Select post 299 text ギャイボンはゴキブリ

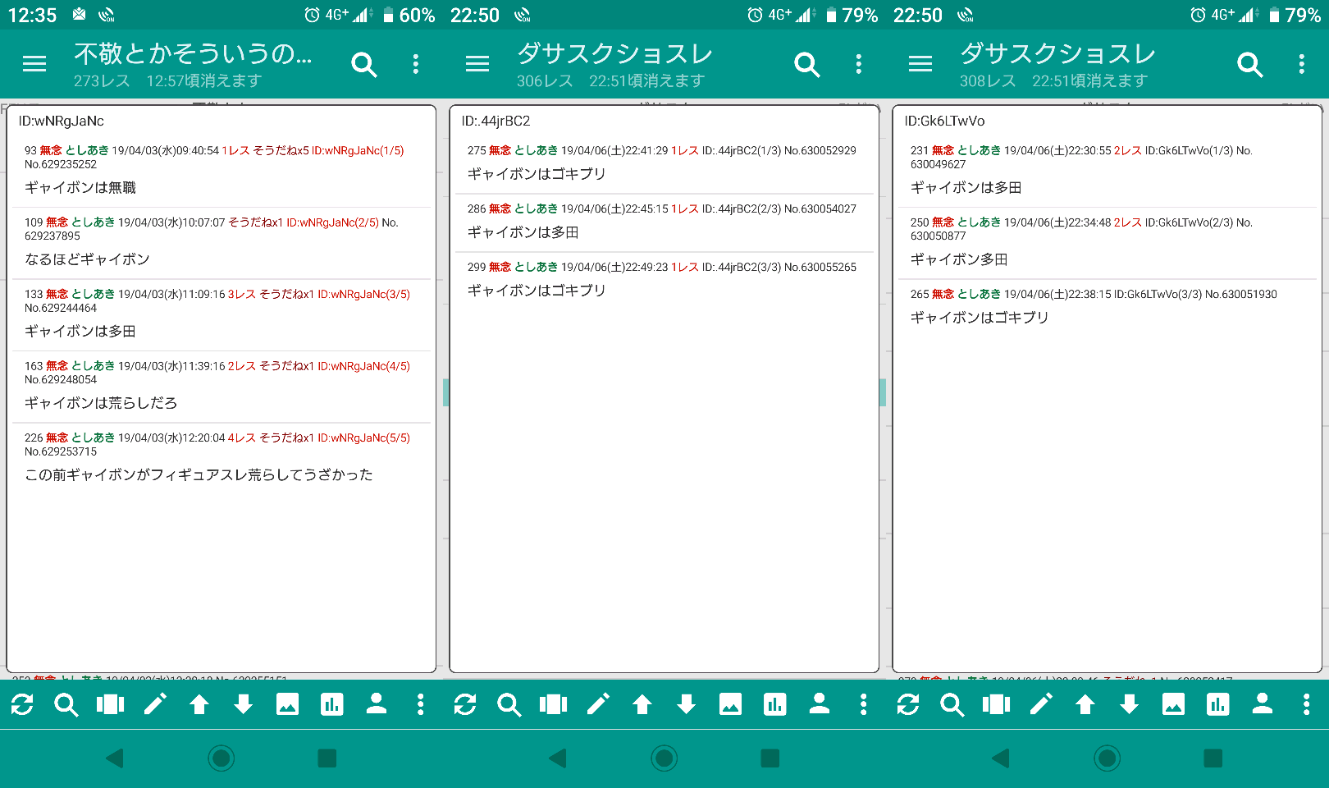pyautogui.click(x=537, y=290)
